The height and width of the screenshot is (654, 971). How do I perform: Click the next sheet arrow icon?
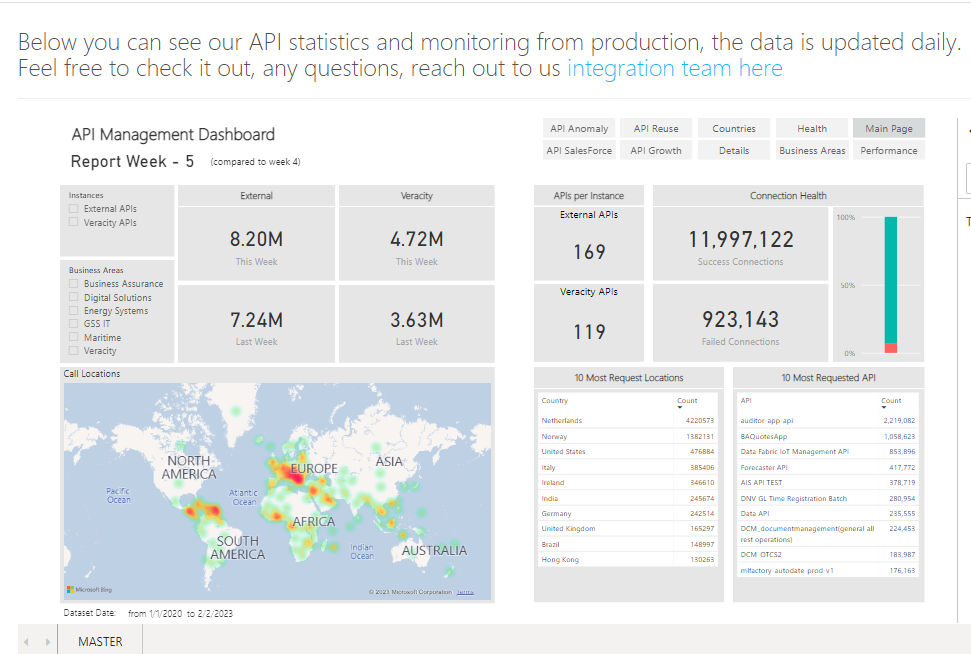point(47,641)
